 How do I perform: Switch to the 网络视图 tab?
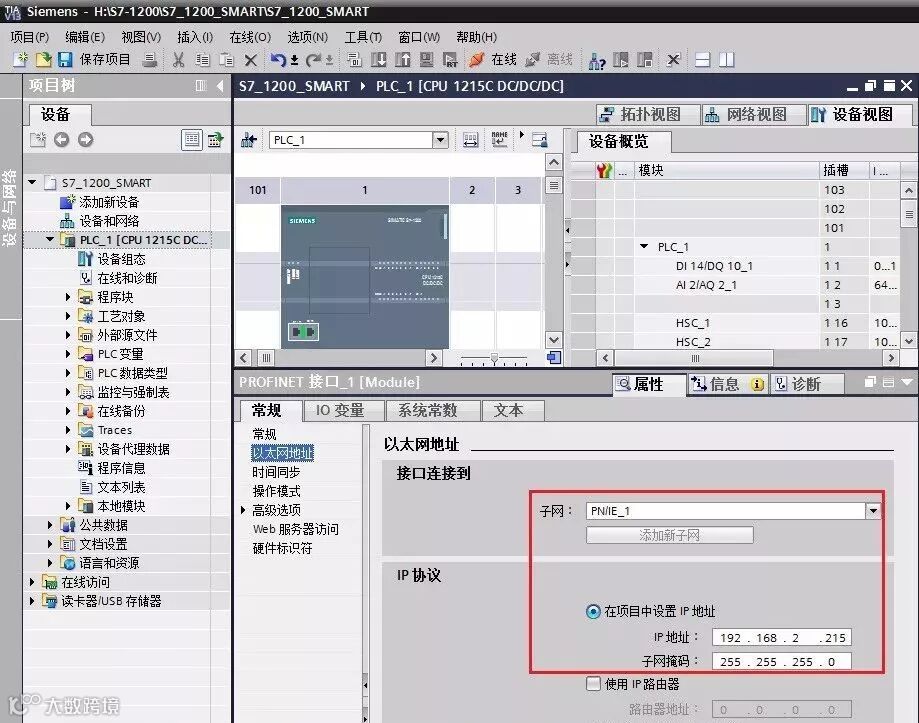click(755, 115)
